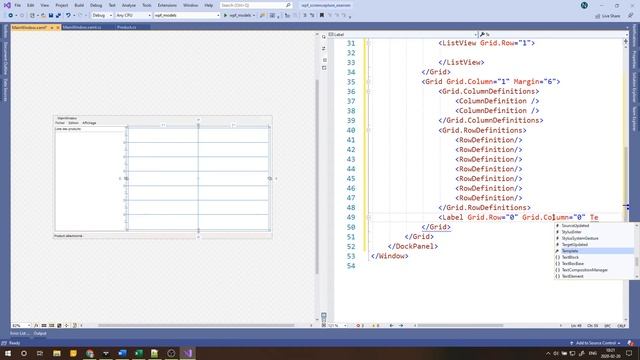
Task: Toggle the designer snap grid icon
Action: [x=44, y=326]
